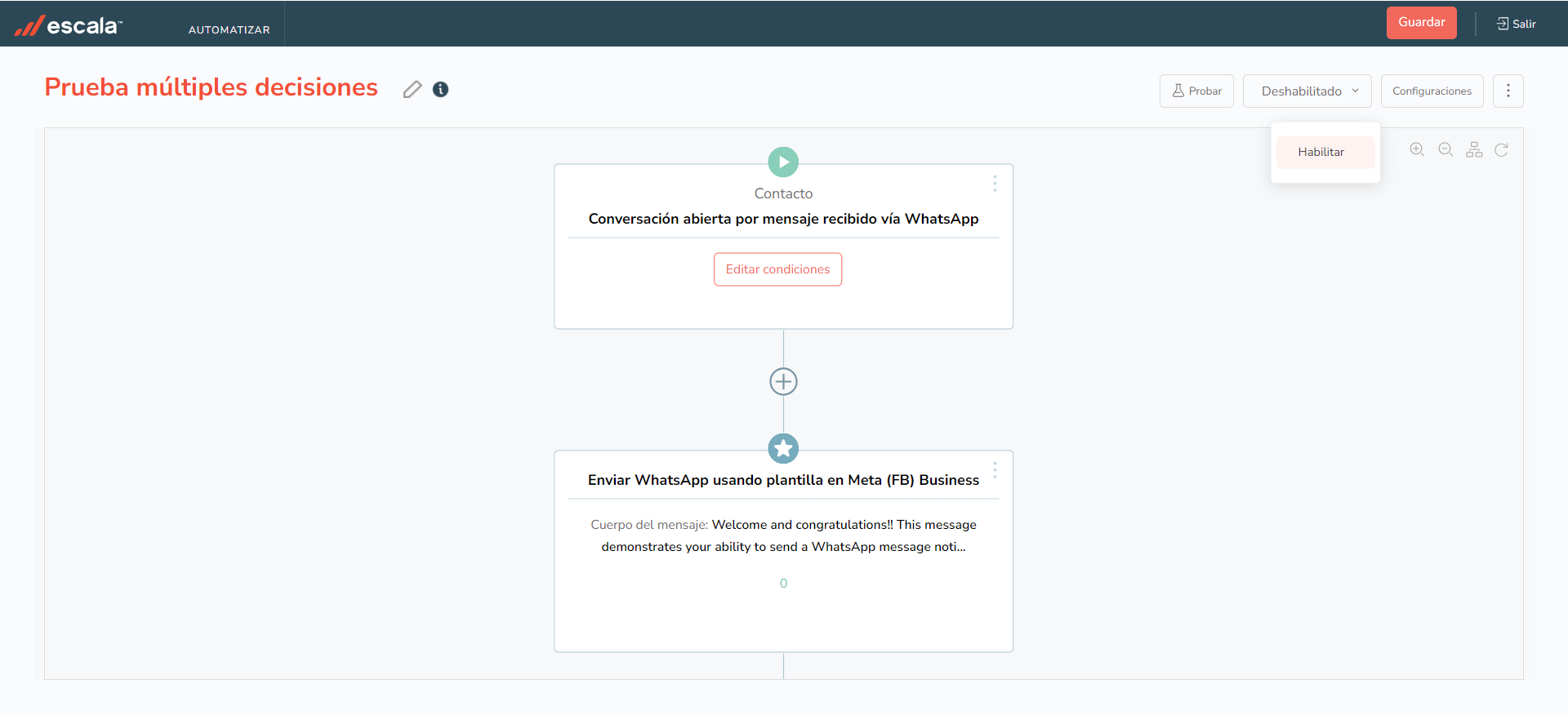Click Editar condiciones button
Viewport: 1568px width, 715px height.
point(777,269)
